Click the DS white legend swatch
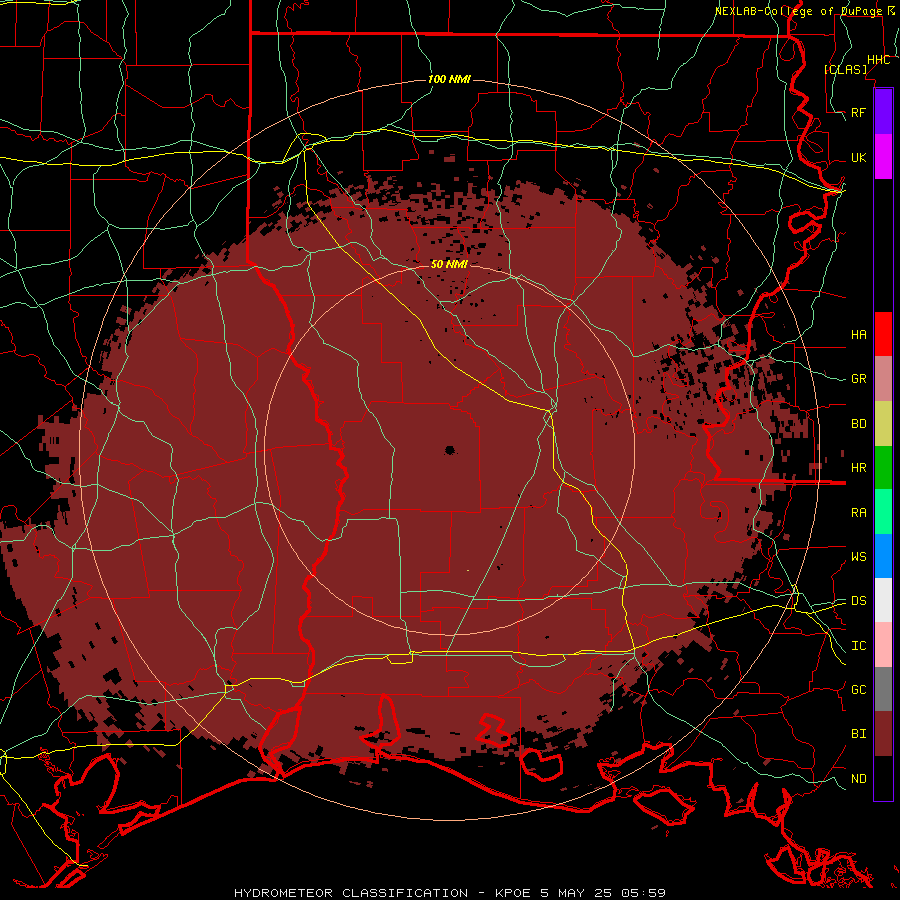The width and height of the screenshot is (900, 900). 883,600
